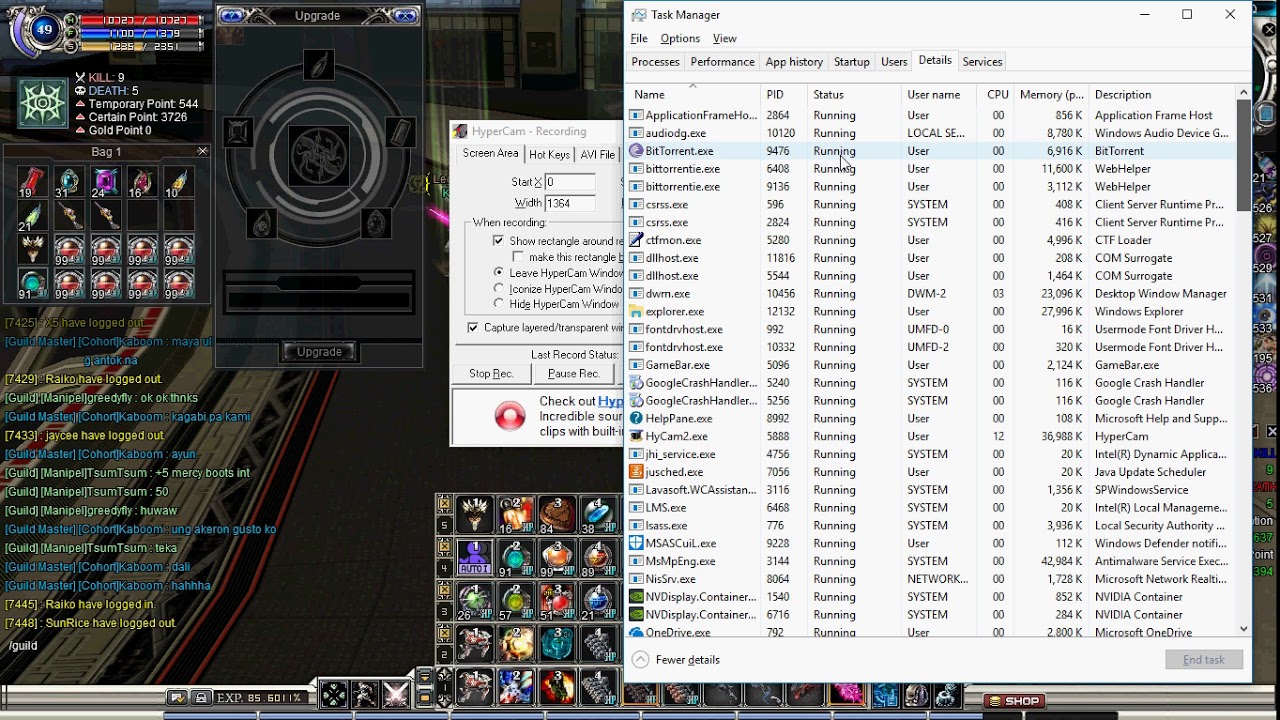Sort Task Manager by Name column header

[x=693, y=94]
